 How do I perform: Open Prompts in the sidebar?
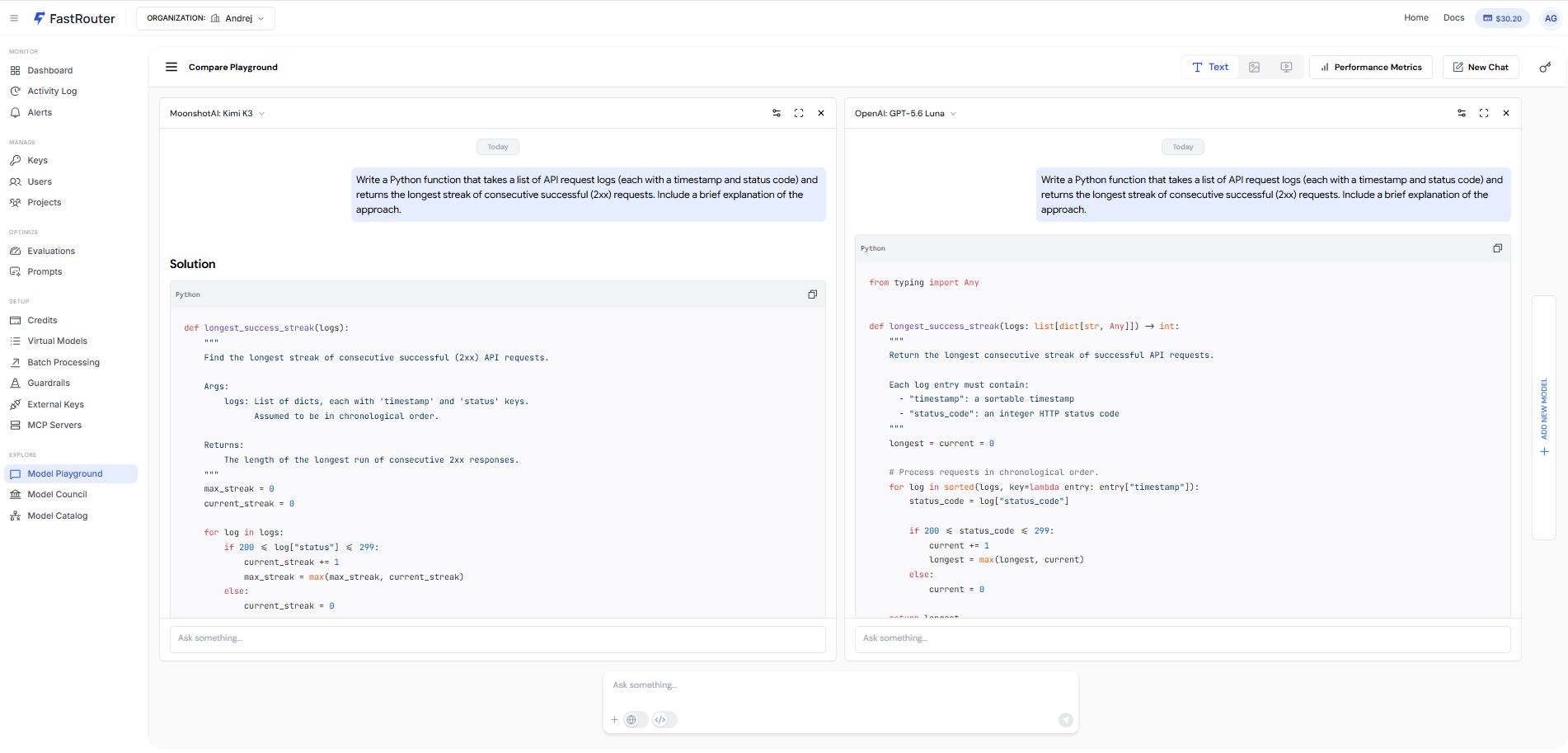[71, 271]
